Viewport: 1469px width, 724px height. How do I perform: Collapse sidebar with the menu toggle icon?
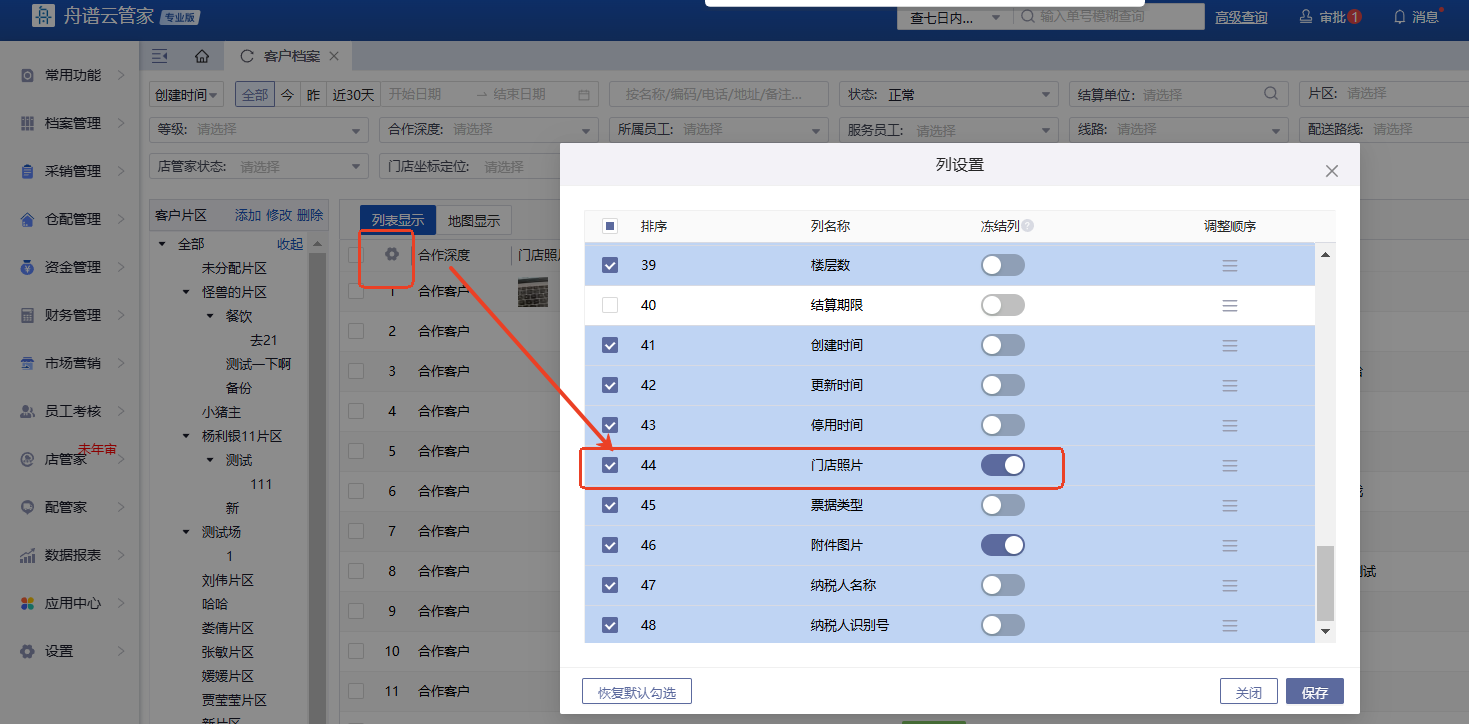pyautogui.click(x=160, y=56)
